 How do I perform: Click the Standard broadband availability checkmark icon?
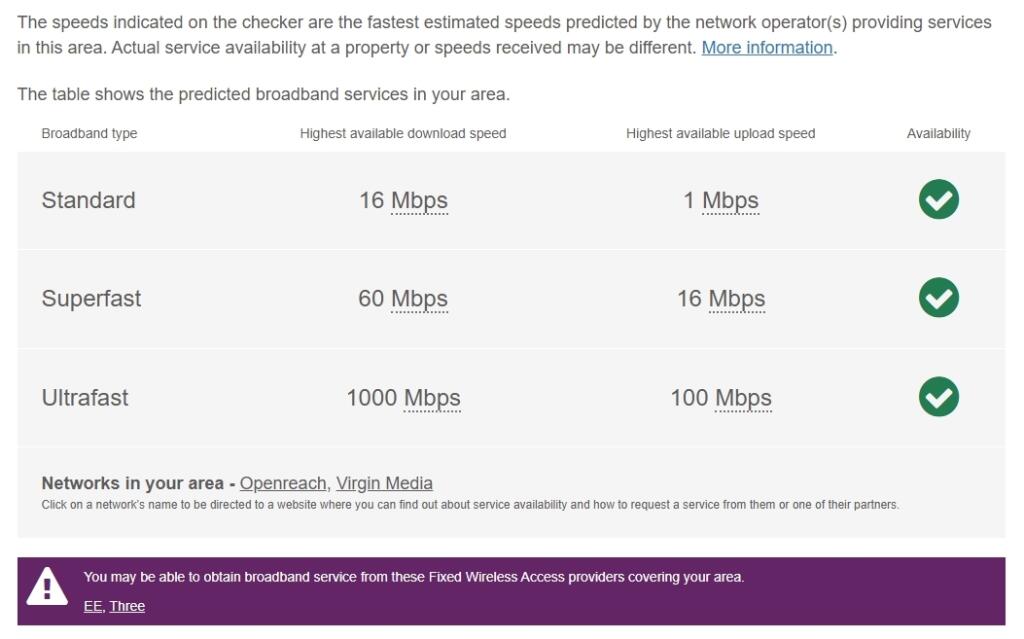point(938,200)
